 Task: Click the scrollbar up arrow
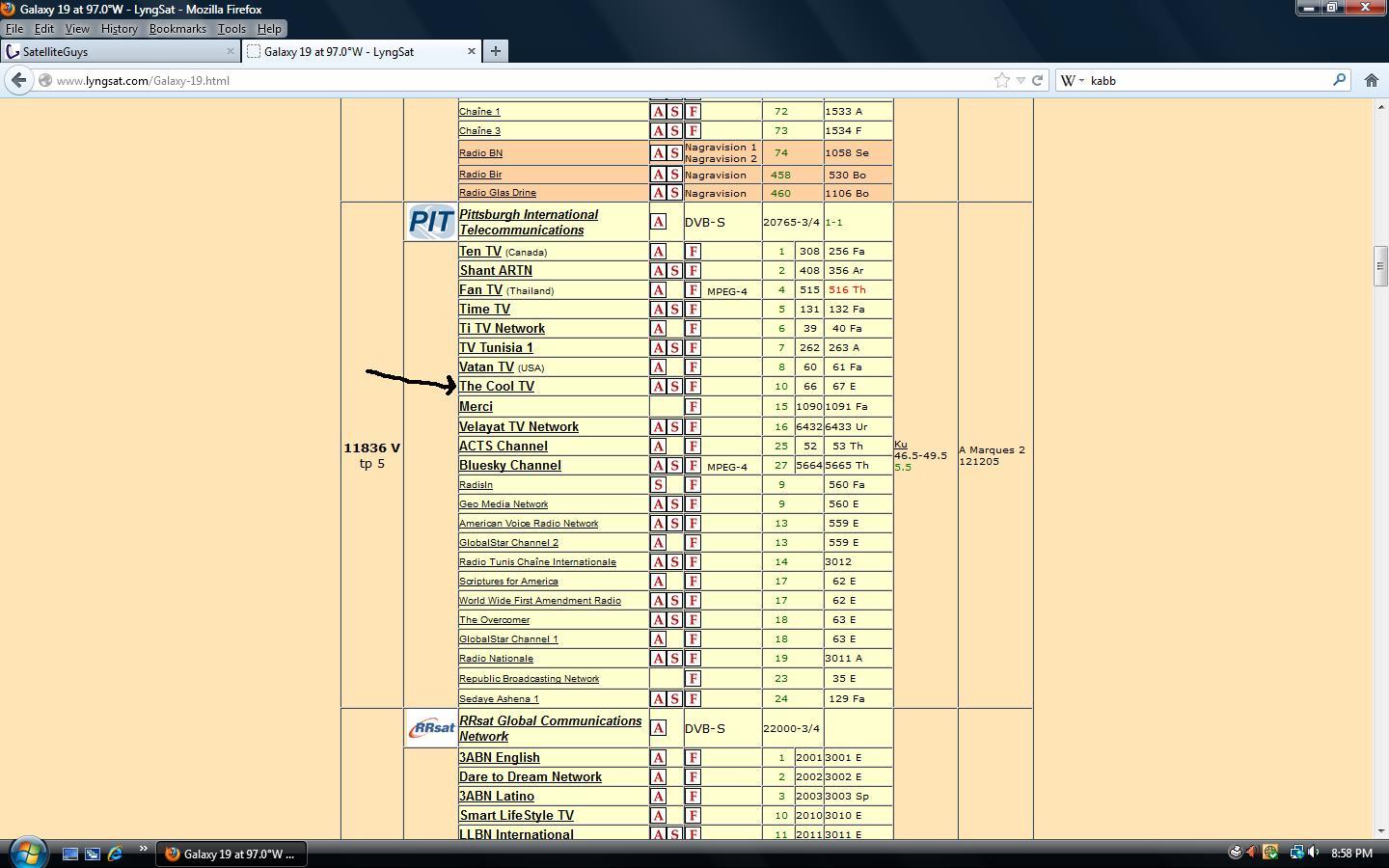tap(1380, 105)
